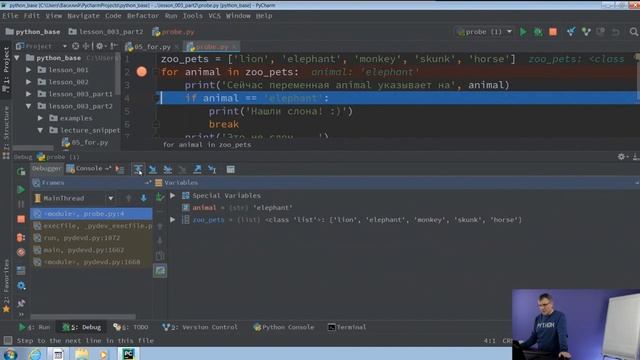The height and width of the screenshot is (360, 640).
Task: Click next frame down arrow
Action: [x=144, y=198]
